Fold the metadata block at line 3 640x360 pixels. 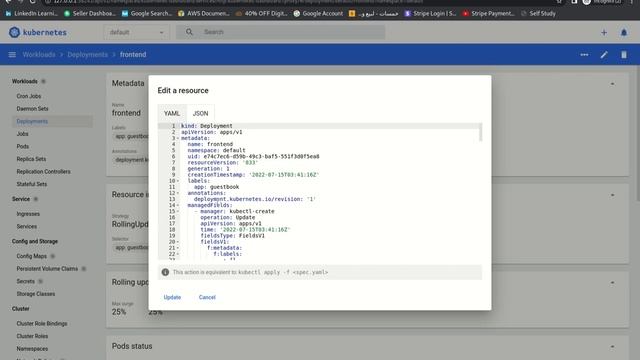tap(178, 138)
